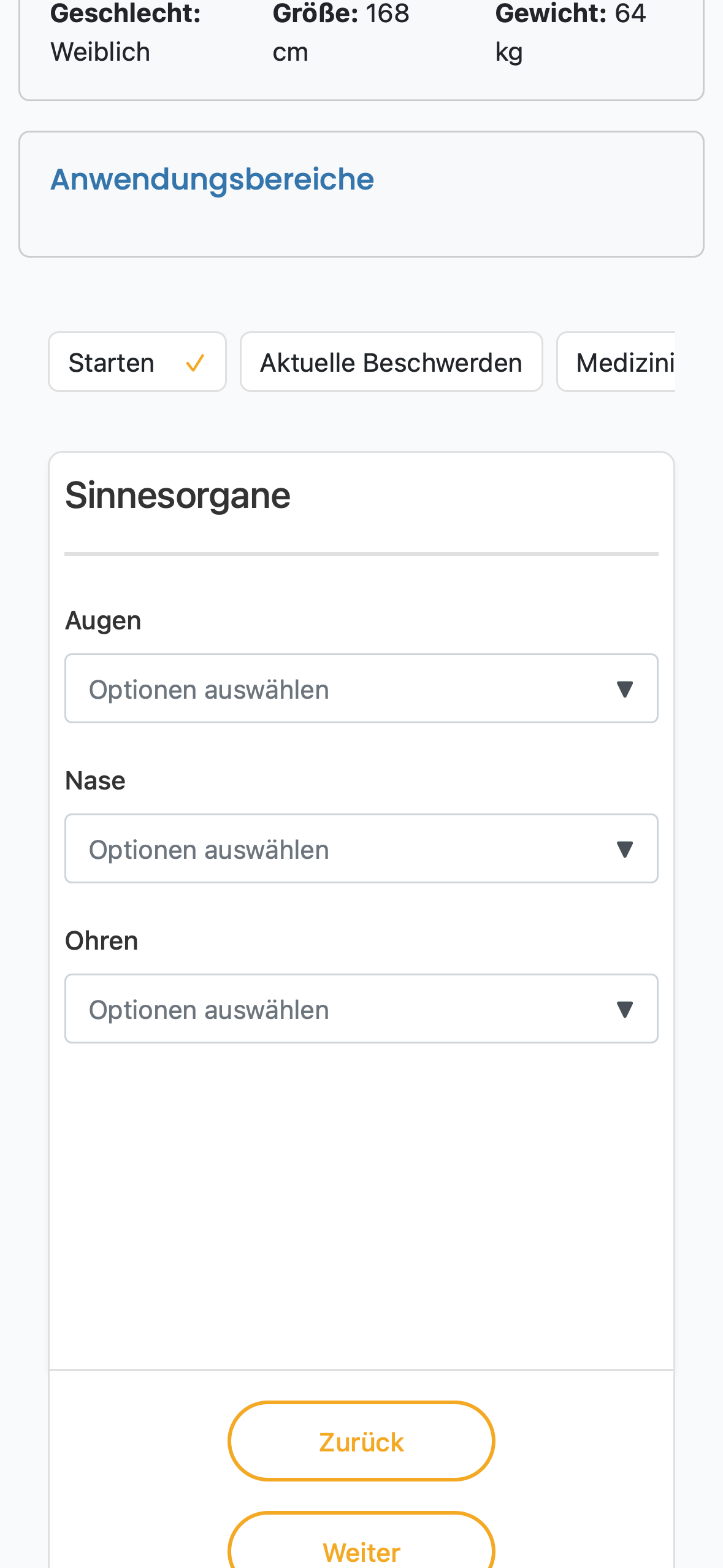Click the Gewicht 64 kg info

pos(571,33)
